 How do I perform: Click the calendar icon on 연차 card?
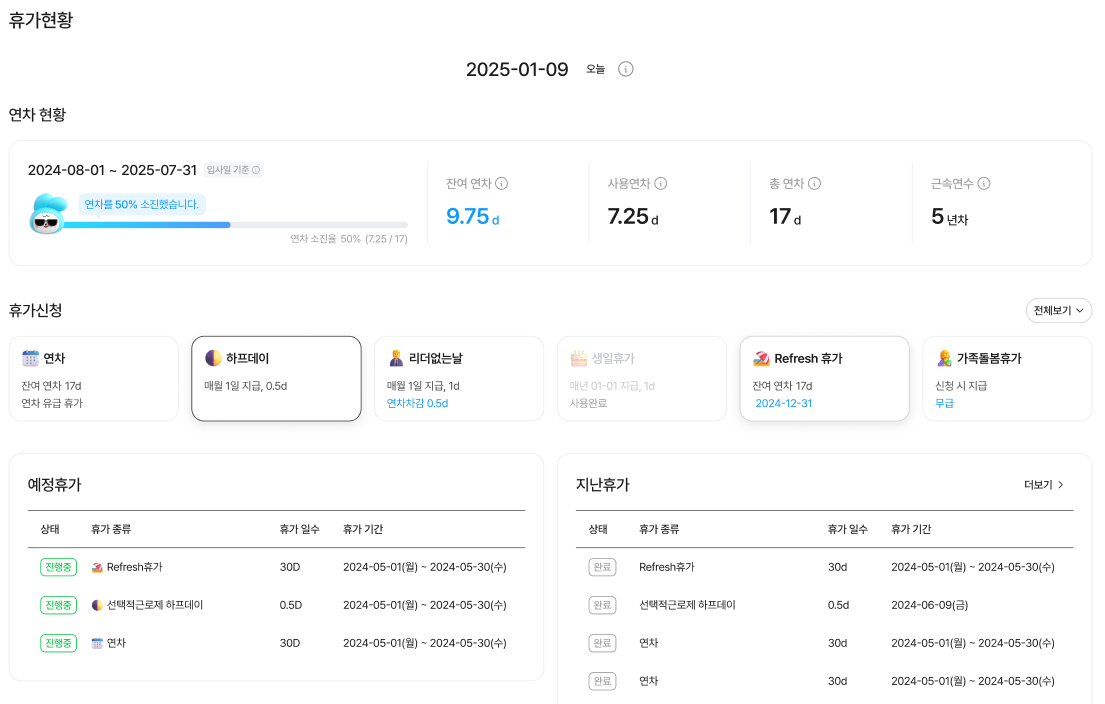30,358
